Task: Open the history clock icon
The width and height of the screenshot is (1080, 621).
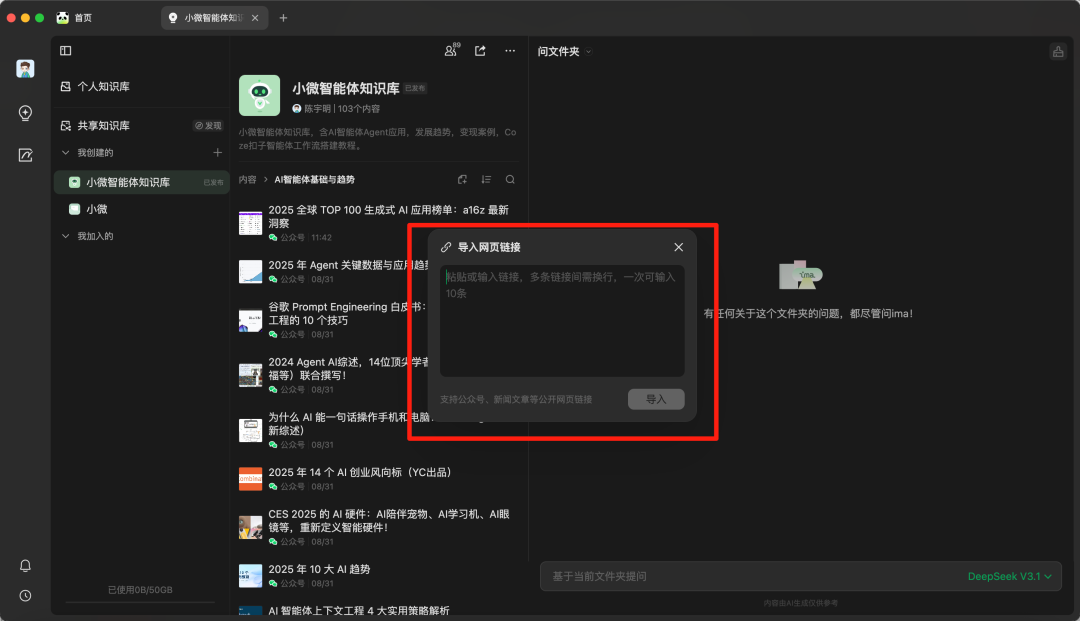Action: [x=25, y=596]
